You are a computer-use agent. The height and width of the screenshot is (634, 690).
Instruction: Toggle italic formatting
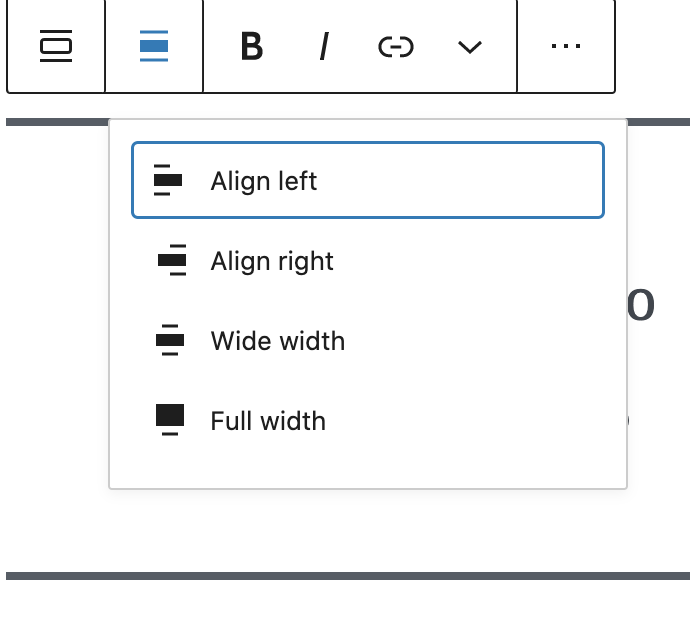coord(324,46)
